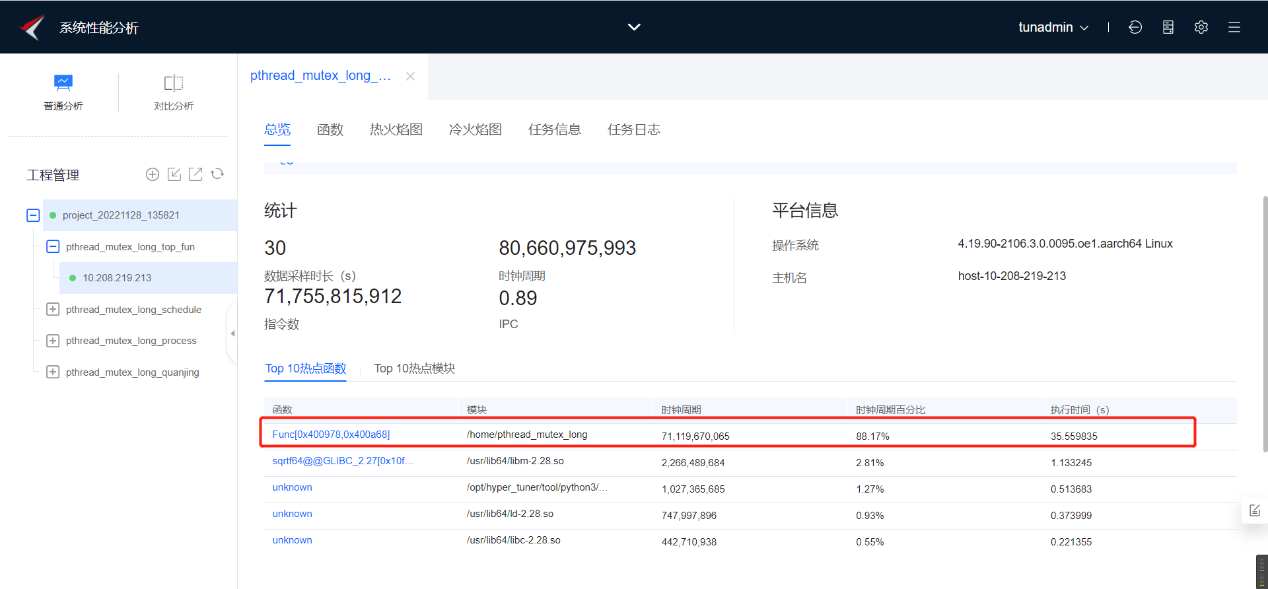The image size is (1268, 589).
Task: Close the pthread_mutex_long tab
Action: (410, 76)
